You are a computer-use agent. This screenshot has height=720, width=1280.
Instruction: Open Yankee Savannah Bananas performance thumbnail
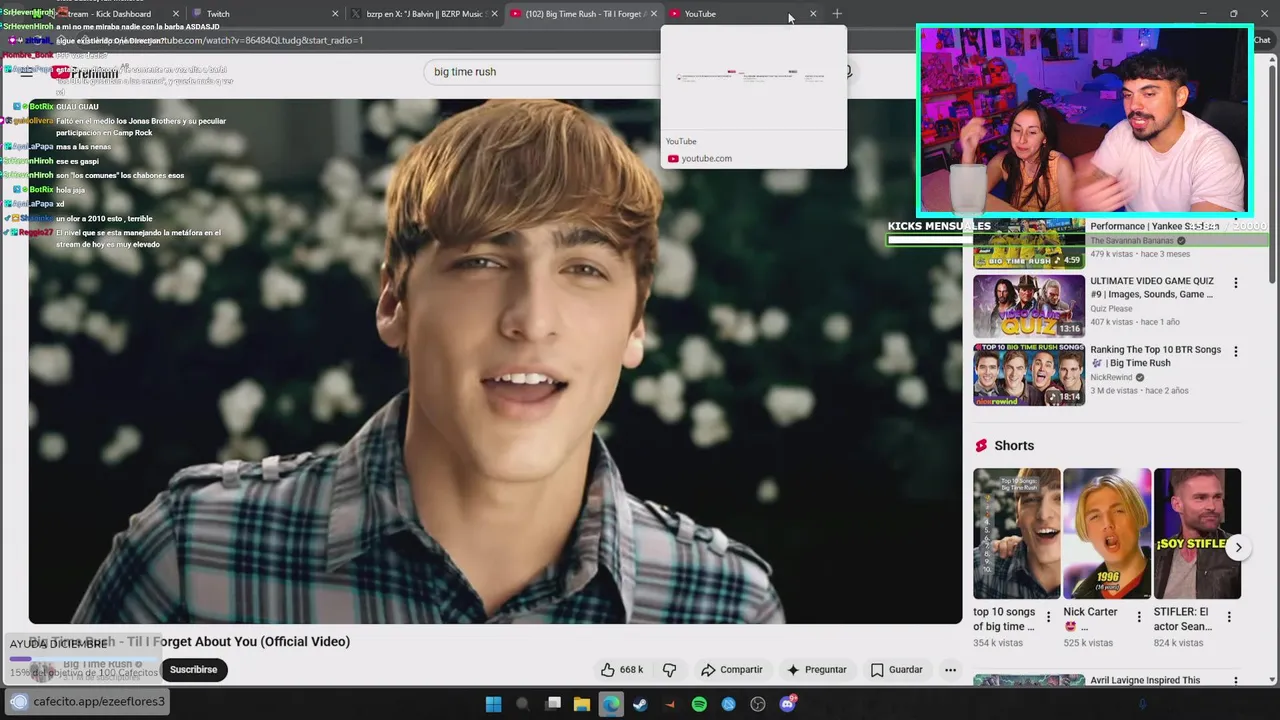[x=1028, y=243]
